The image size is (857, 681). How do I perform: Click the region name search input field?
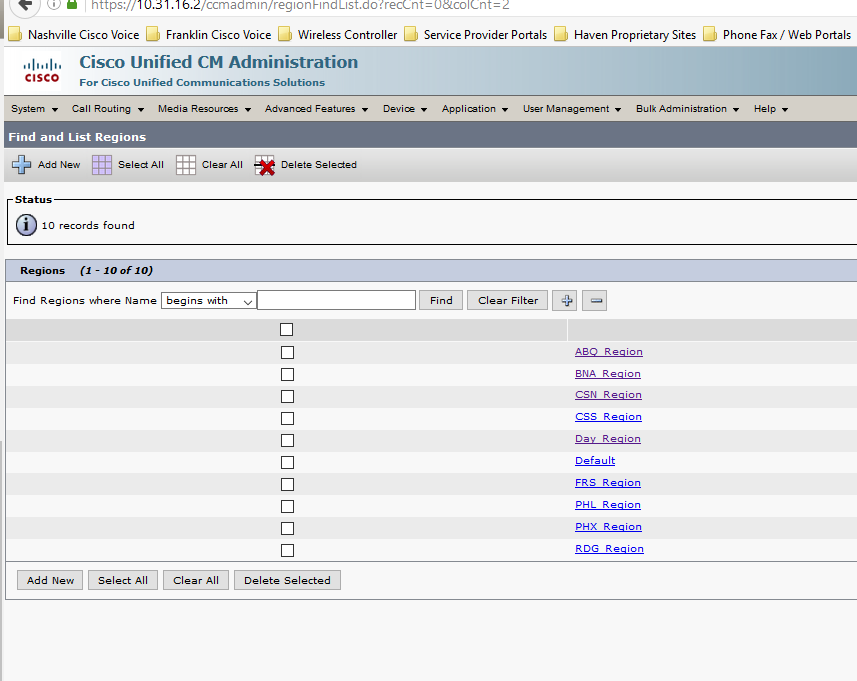(x=337, y=300)
